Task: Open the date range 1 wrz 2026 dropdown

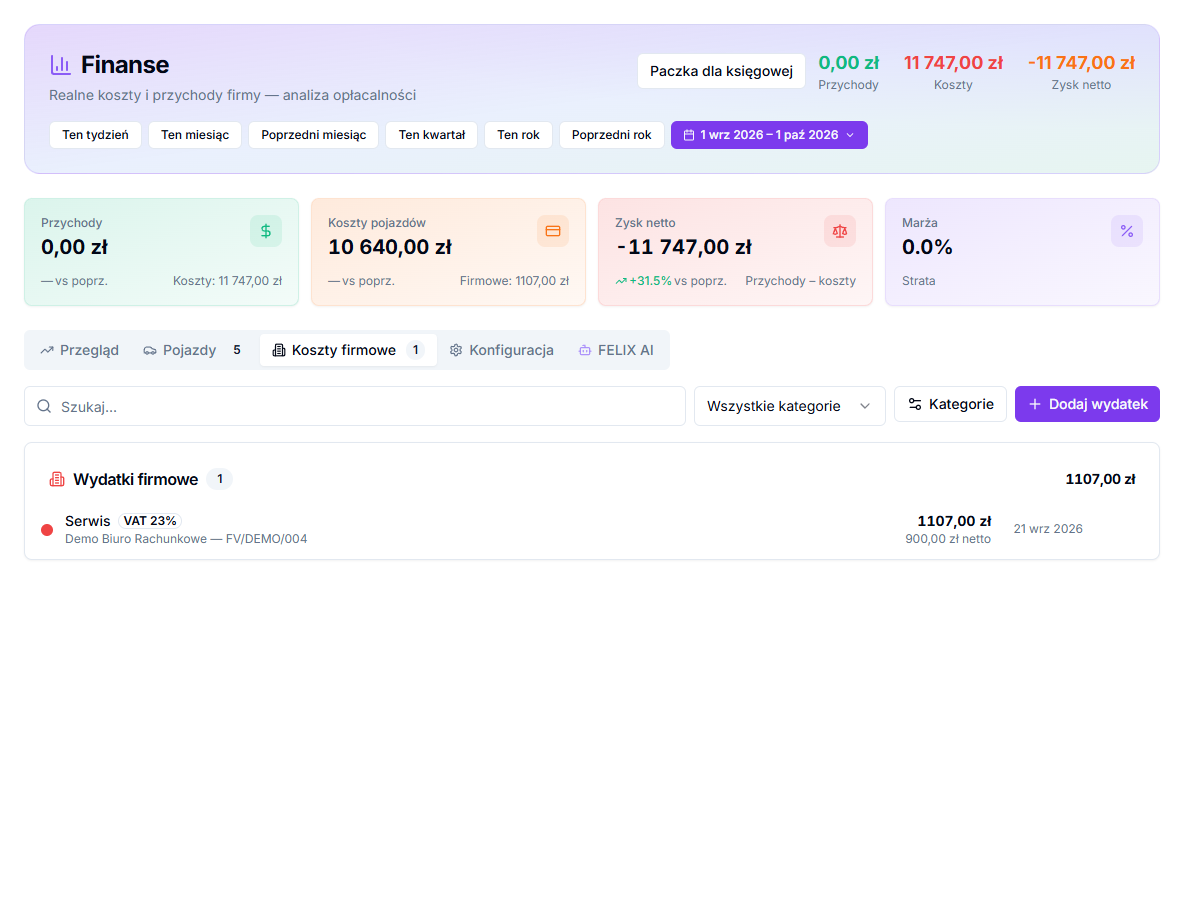Action: [769, 135]
